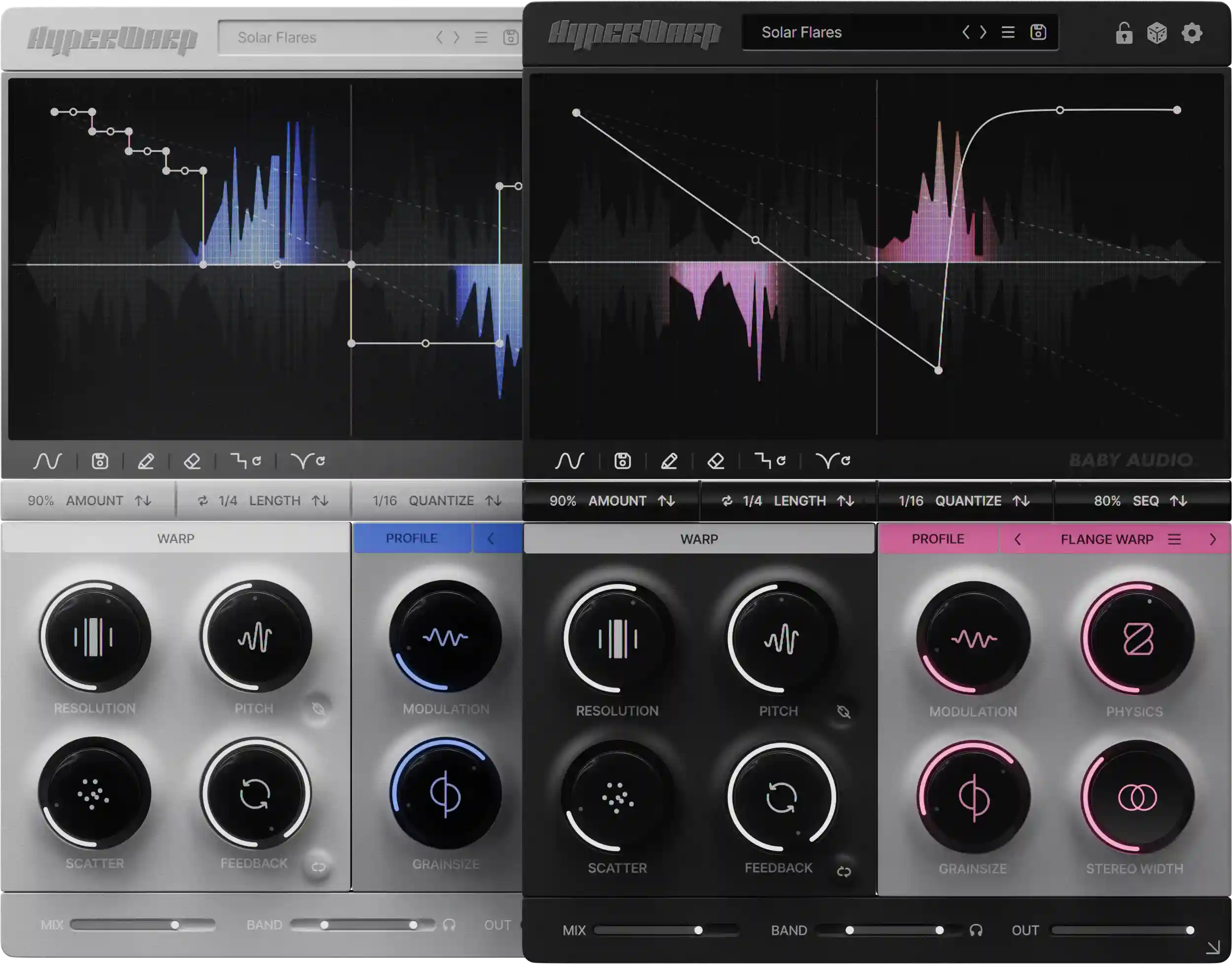
Task: Click step reset icon in light window toolbar
Action: [246, 461]
